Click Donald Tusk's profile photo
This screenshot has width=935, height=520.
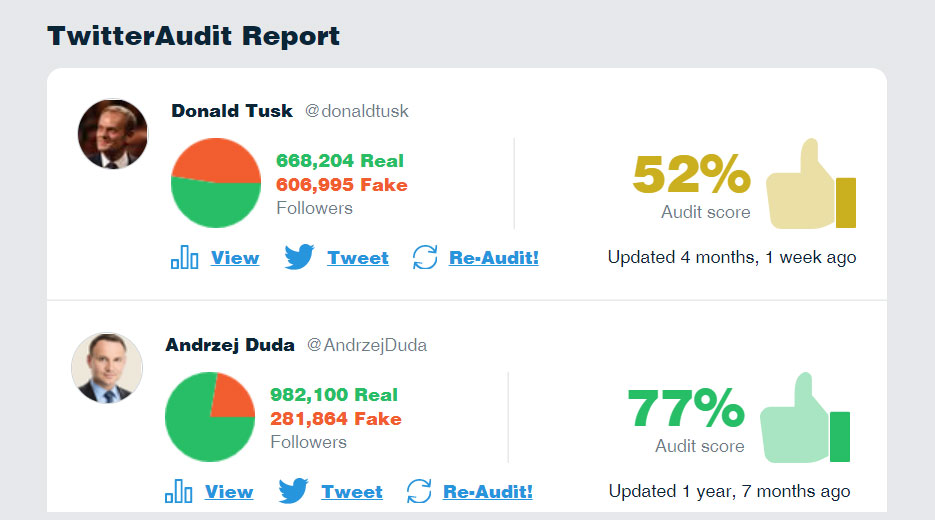click(113, 134)
